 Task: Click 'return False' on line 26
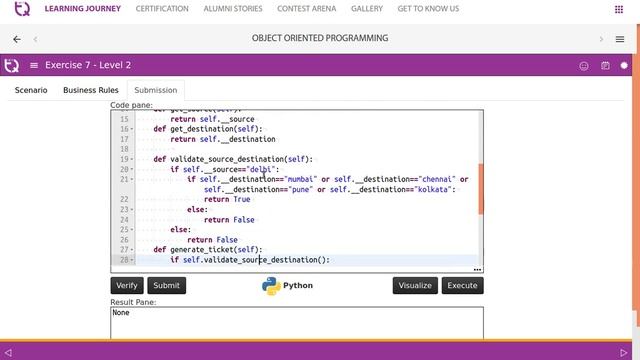pos(212,240)
